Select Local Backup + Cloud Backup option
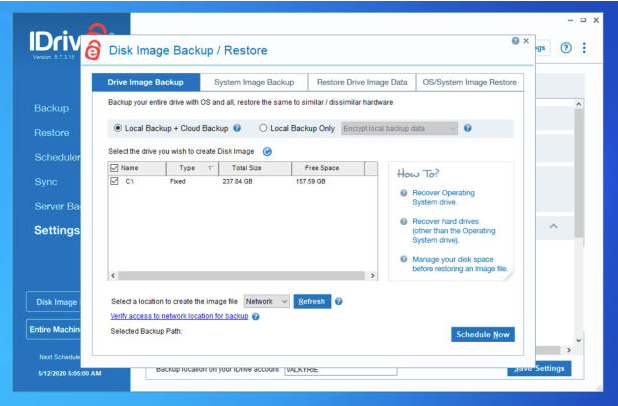The image size is (618, 406). tap(117, 128)
